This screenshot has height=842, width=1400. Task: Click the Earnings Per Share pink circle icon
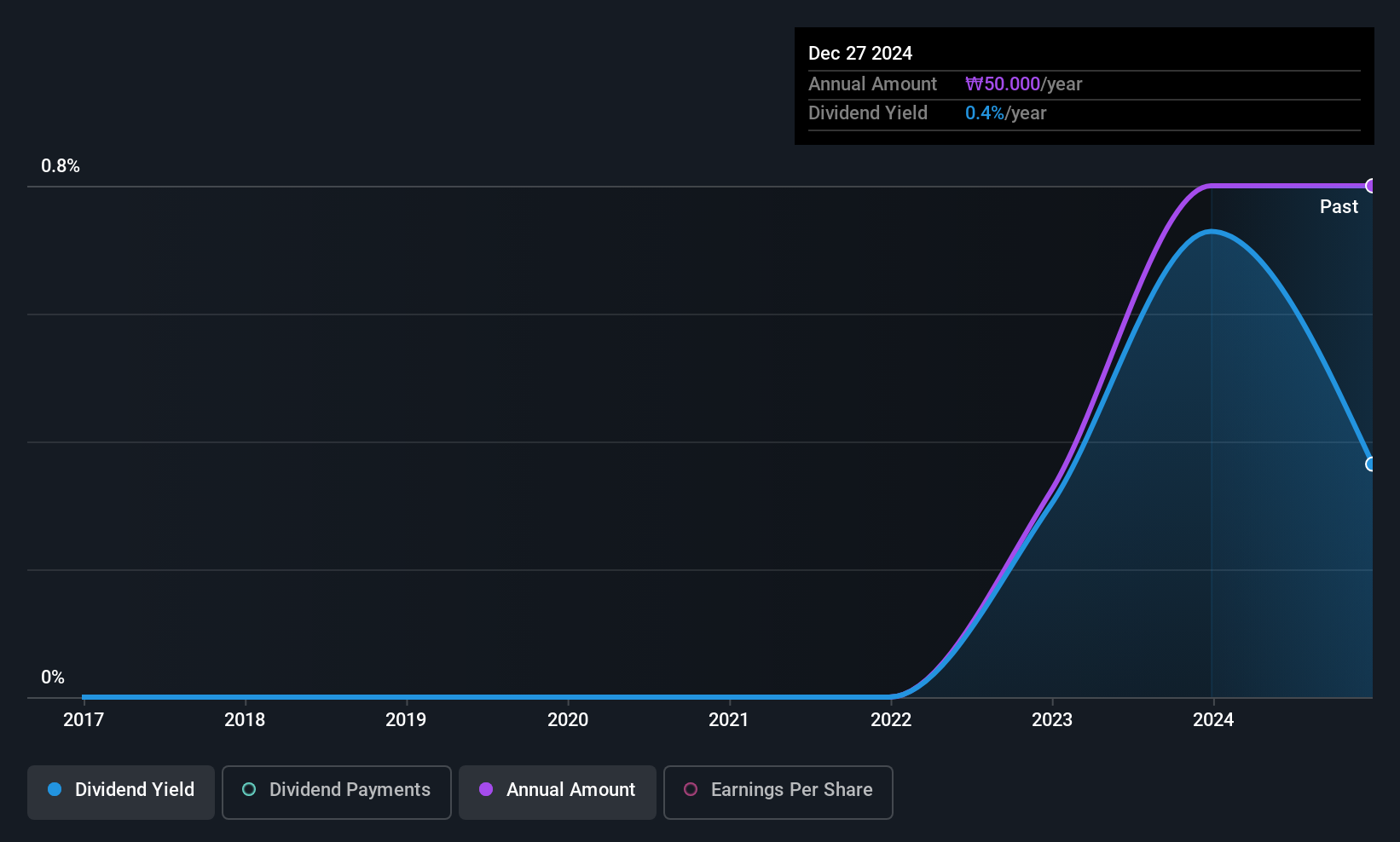pyautogui.click(x=691, y=790)
